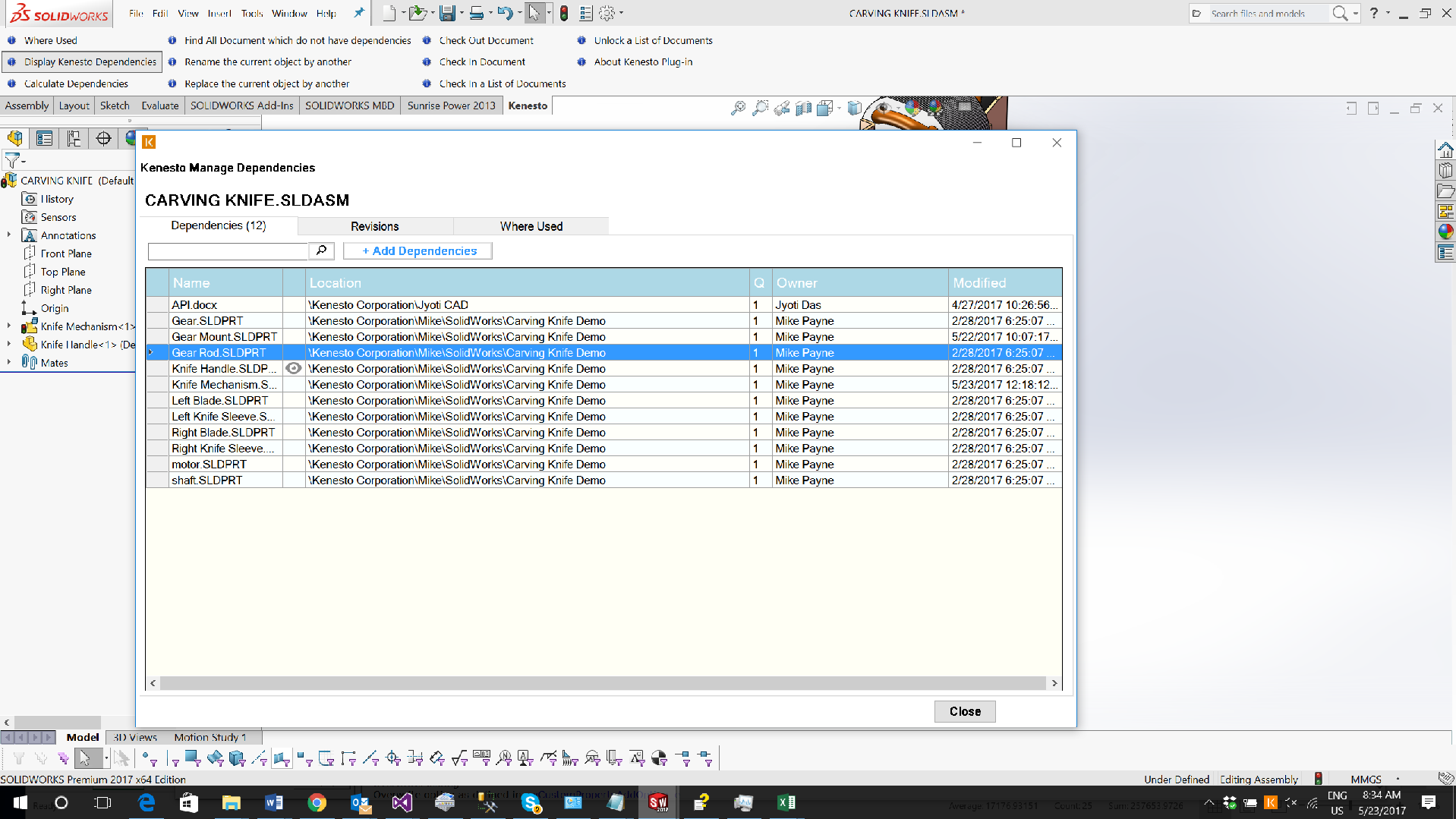Click Calculate Dependencies command
The width and height of the screenshot is (1456, 819).
pos(76,83)
